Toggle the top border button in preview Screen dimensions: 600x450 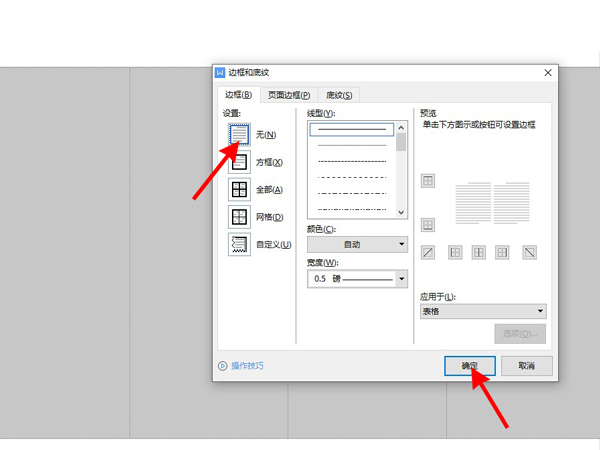pyautogui.click(x=428, y=181)
